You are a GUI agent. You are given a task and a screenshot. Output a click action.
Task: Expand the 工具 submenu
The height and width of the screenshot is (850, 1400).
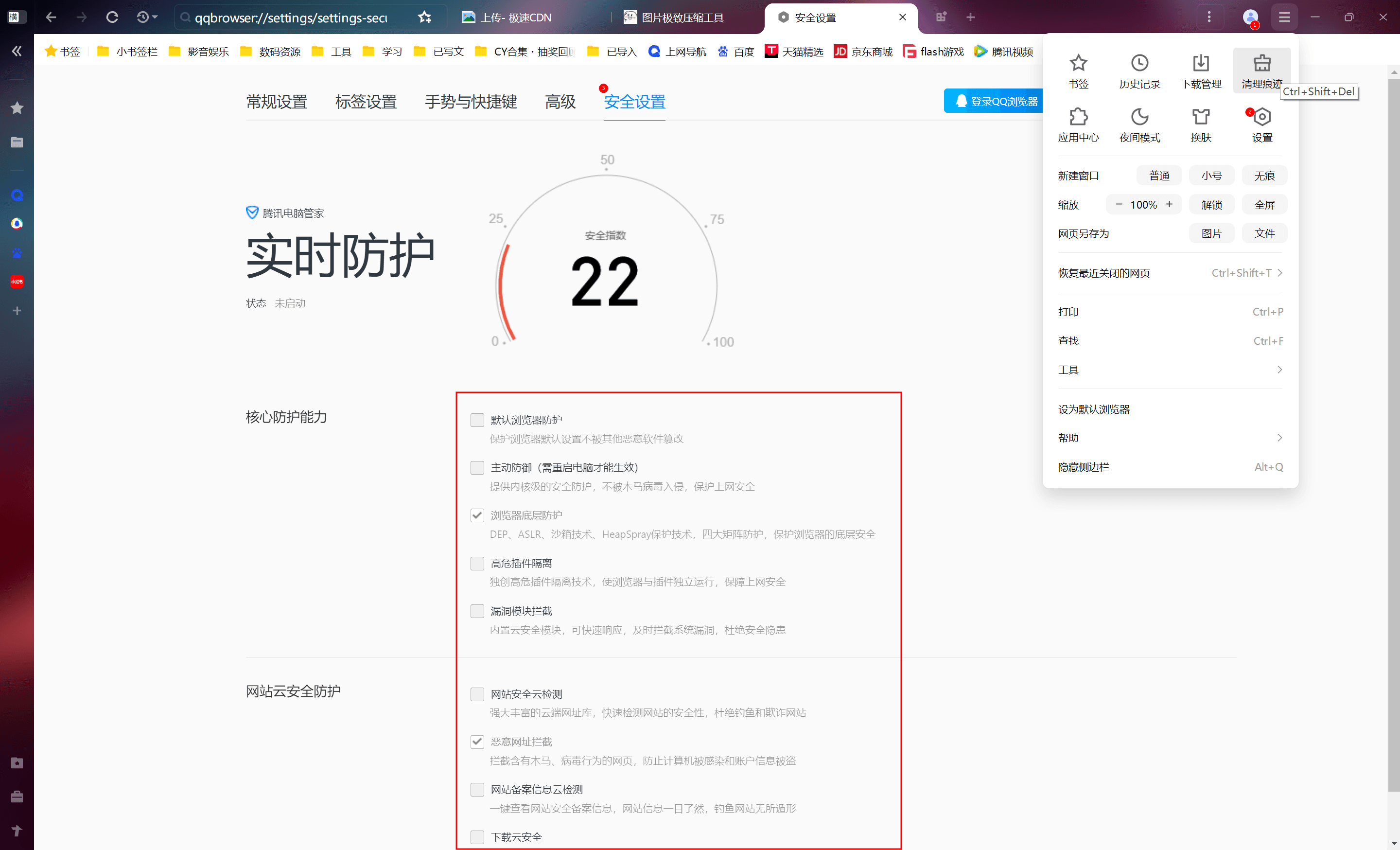pyautogui.click(x=1170, y=370)
